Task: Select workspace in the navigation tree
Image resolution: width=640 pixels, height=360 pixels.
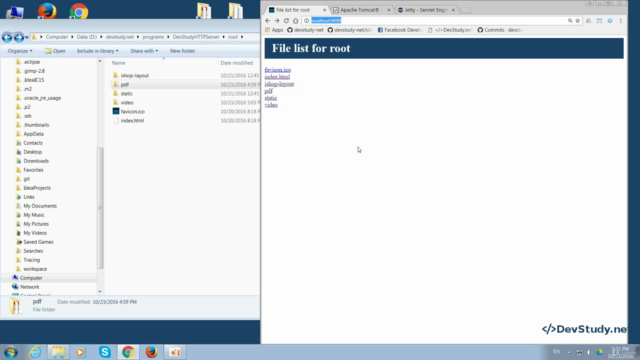Action: [35, 269]
